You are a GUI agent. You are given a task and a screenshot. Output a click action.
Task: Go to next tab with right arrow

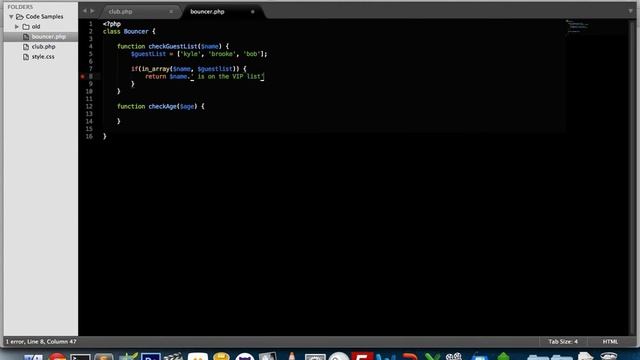point(92,11)
